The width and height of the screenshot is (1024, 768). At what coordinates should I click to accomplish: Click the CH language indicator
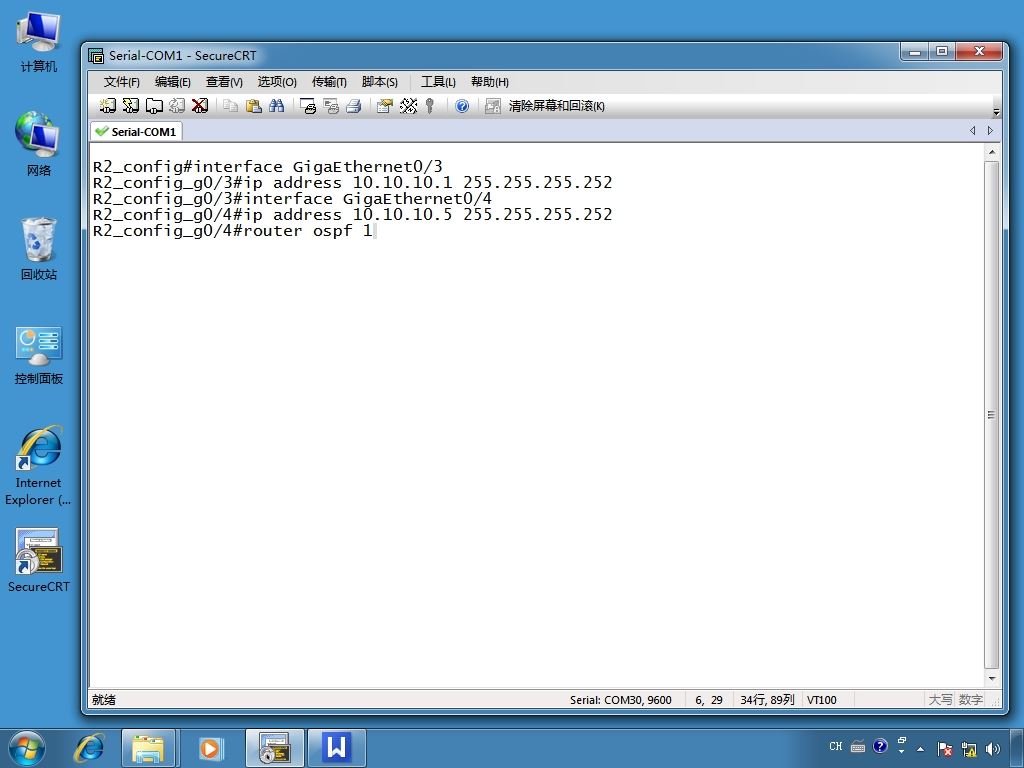(836, 746)
